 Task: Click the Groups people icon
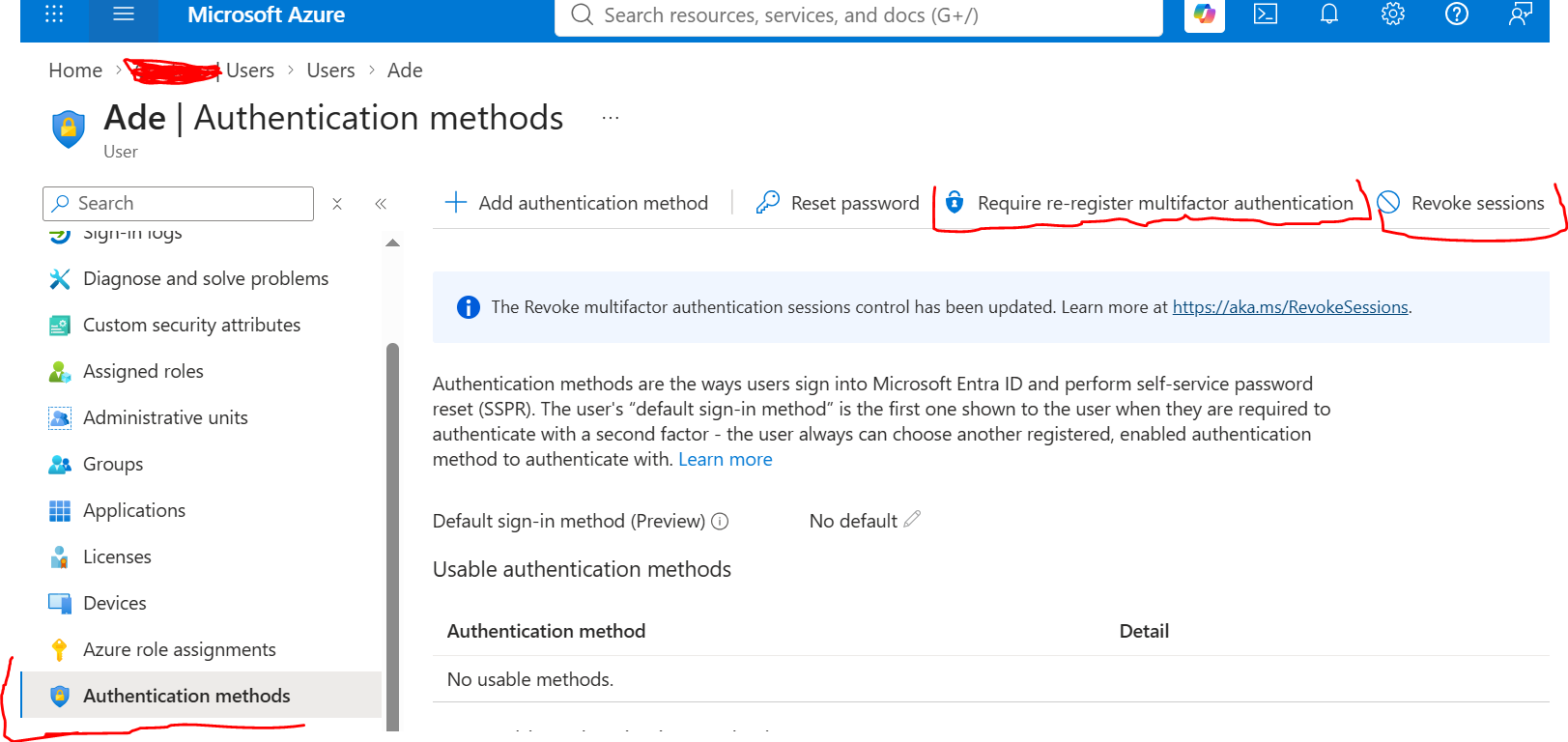click(60, 465)
